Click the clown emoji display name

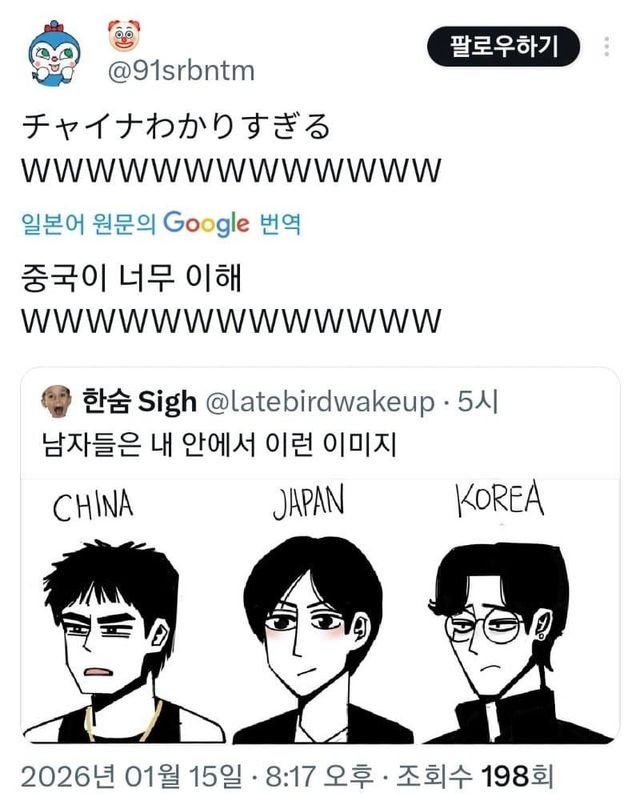pos(124,36)
